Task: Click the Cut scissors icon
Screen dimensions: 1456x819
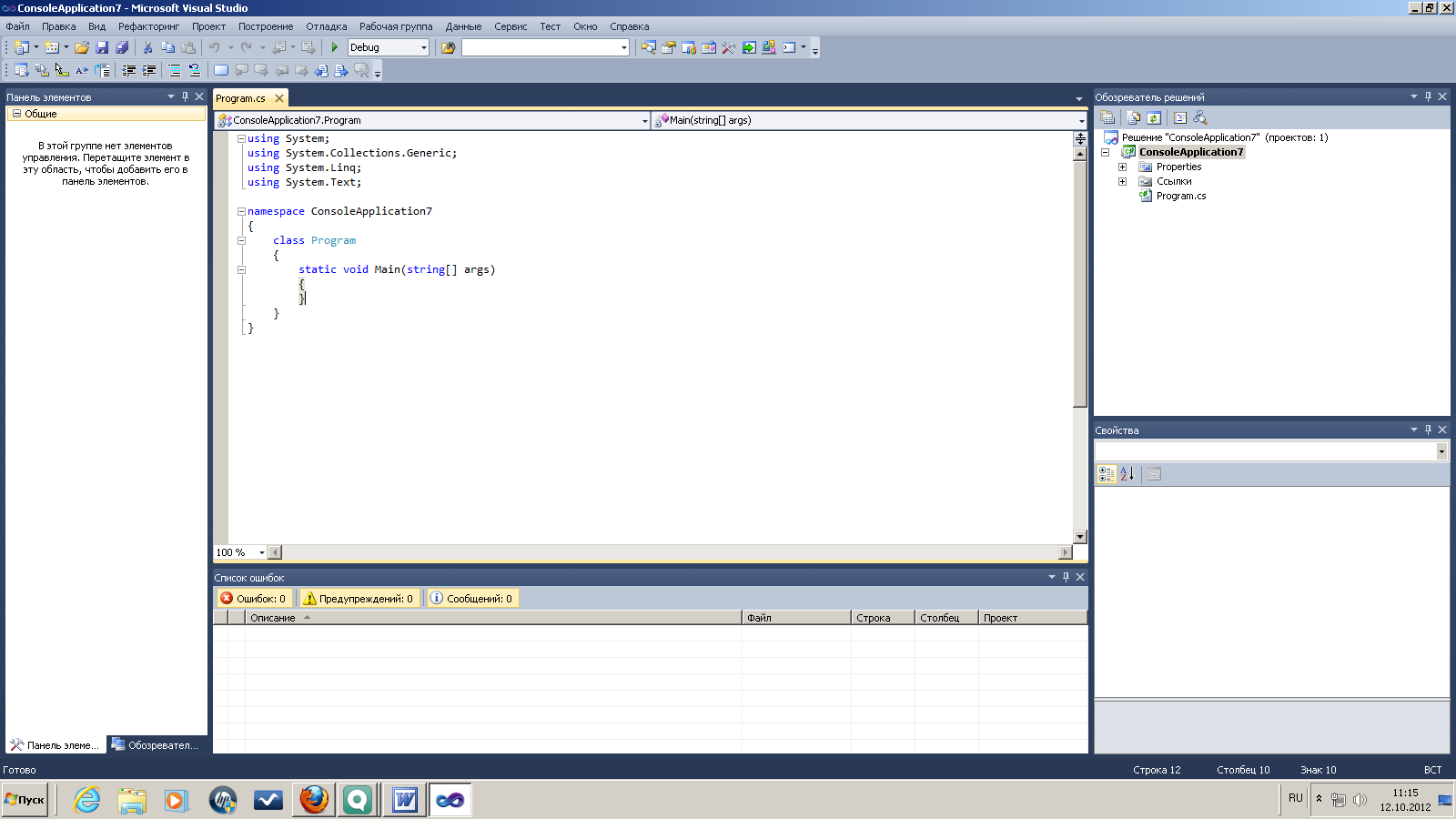Action: click(147, 47)
